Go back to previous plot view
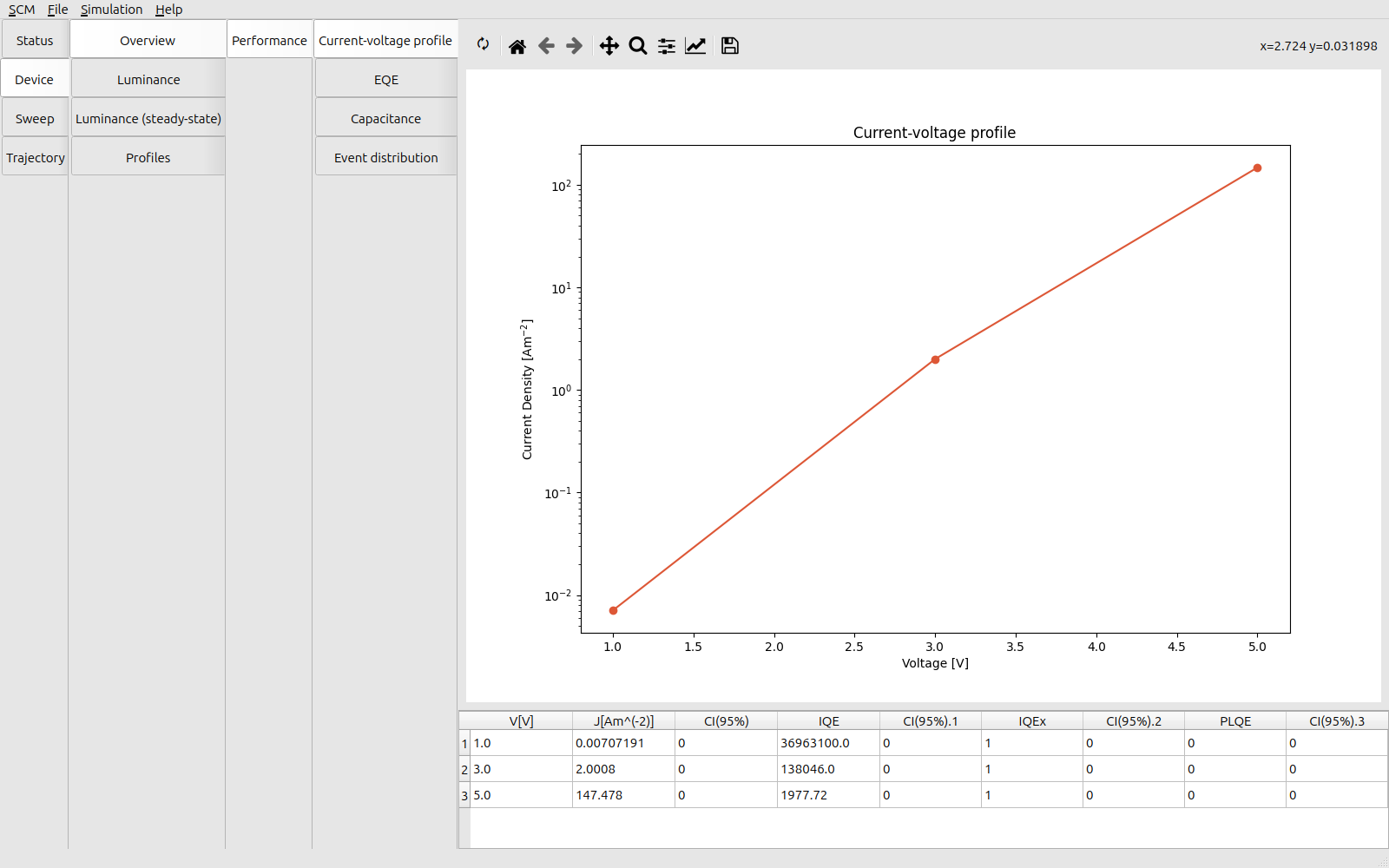The width and height of the screenshot is (1389, 868). coord(546,46)
